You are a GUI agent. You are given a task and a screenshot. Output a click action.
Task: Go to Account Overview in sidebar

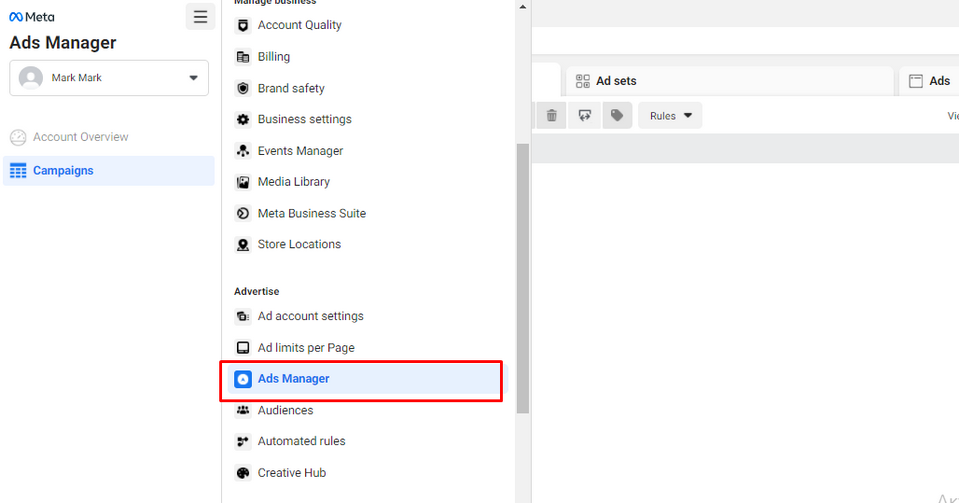pyautogui.click(x=80, y=137)
